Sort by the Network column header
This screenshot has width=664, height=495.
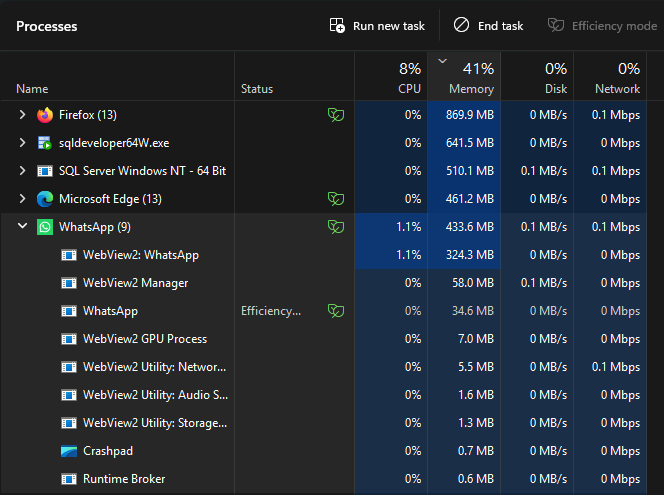click(x=610, y=77)
